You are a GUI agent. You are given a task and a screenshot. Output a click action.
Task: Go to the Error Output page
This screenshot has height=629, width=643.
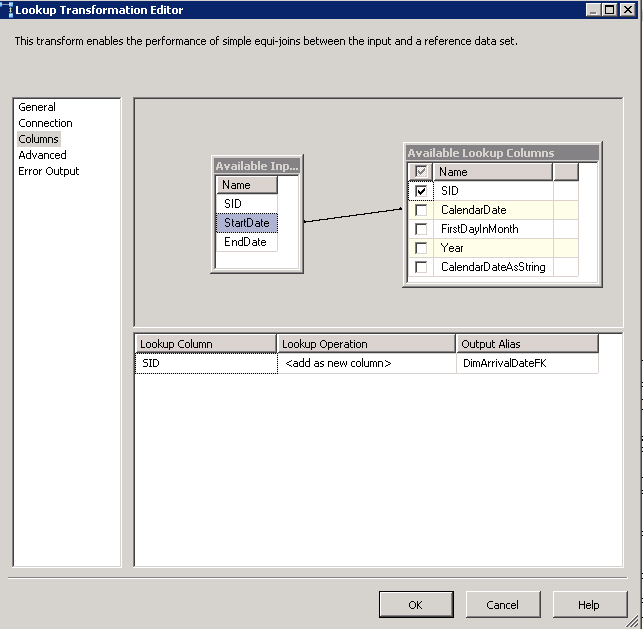pyautogui.click(x=48, y=171)
